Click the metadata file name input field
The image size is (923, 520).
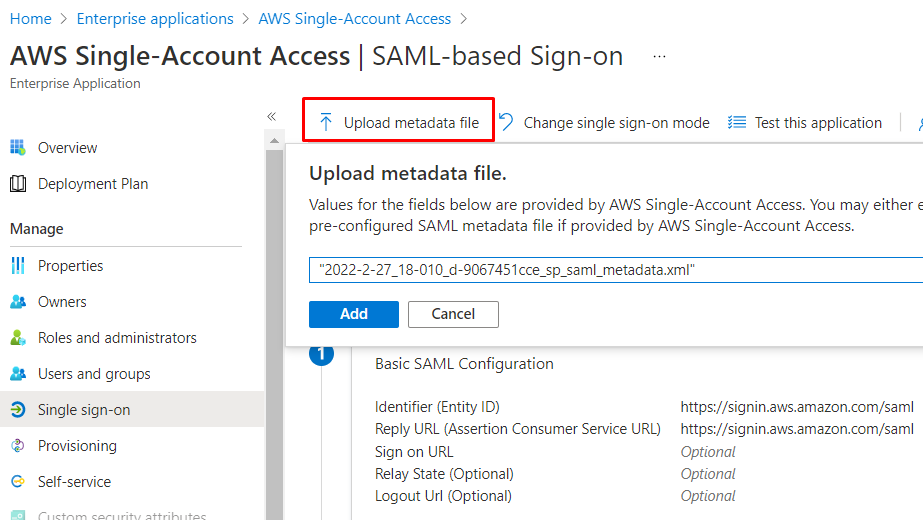614,270
